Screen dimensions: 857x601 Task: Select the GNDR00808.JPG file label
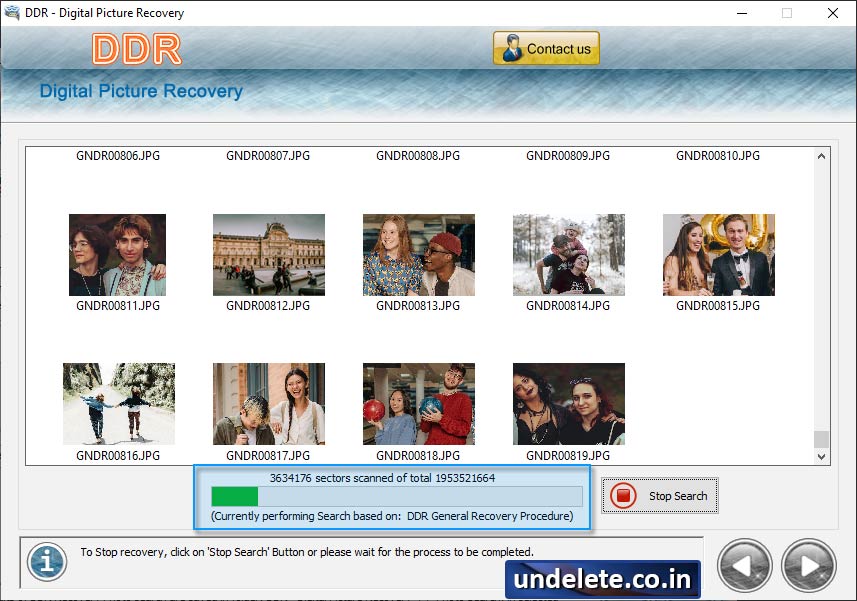point(418,156)
